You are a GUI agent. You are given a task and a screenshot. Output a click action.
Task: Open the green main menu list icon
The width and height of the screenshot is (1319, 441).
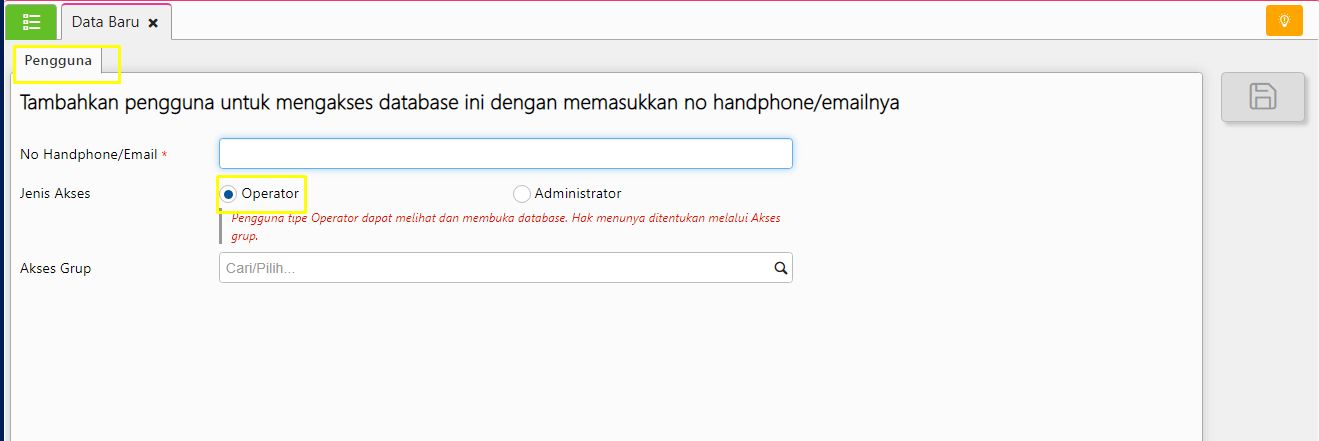click(31, 21)
